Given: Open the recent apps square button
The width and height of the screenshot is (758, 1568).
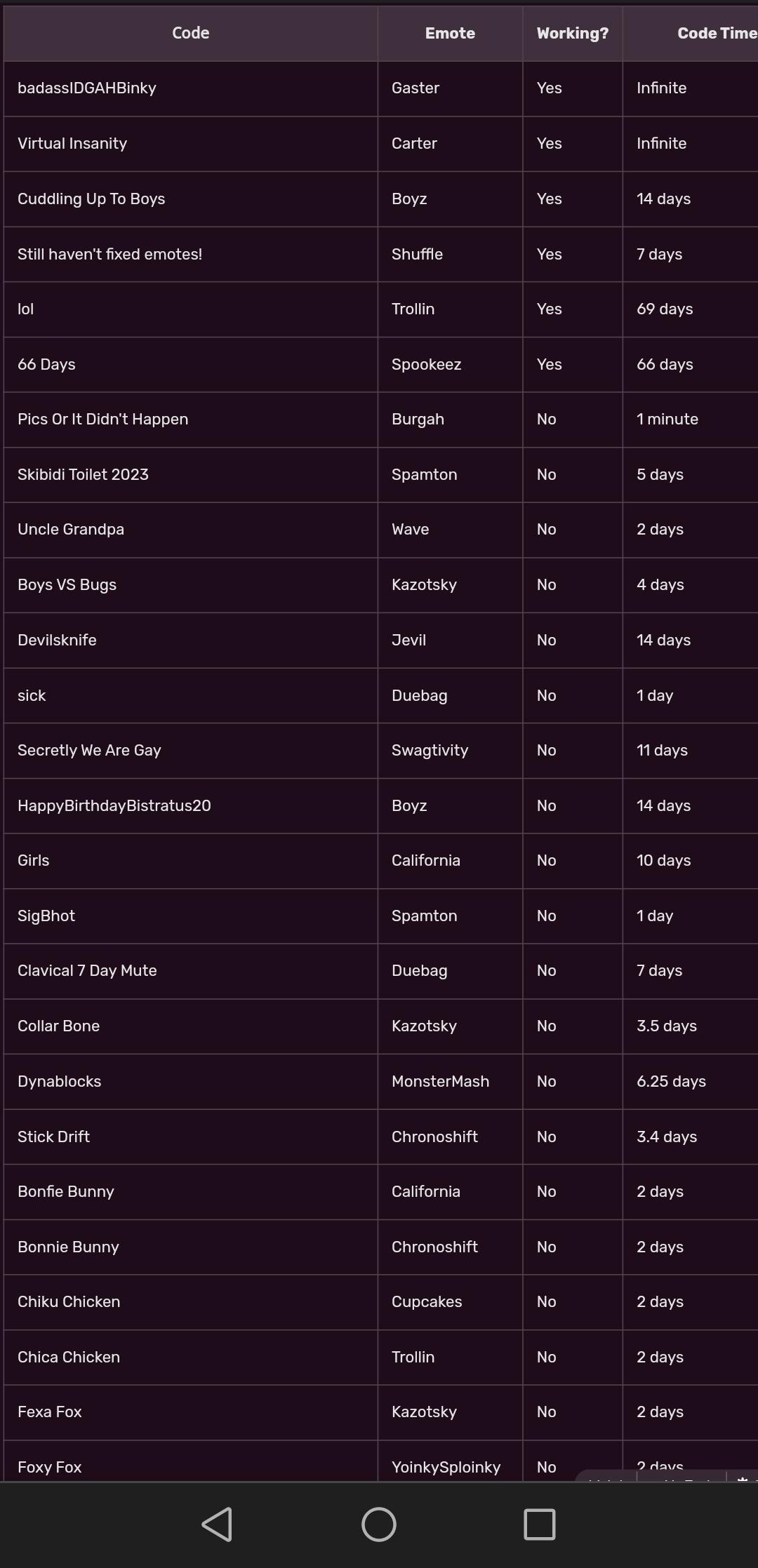Looking at the screenshot, I should 539,1524.
